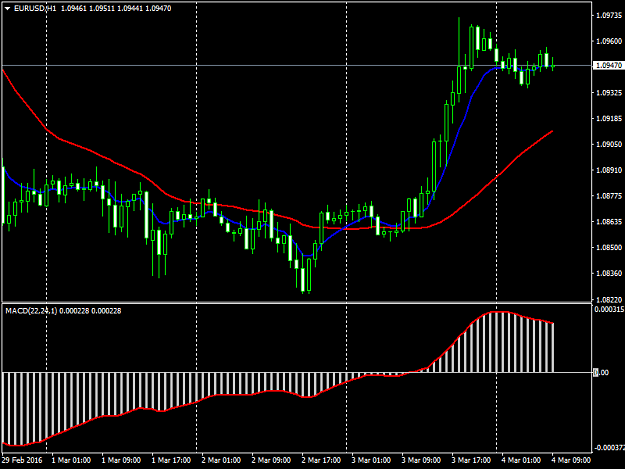The height and width of the screenshot is (469, 625).
Task: Click the time label 1 Mar 01:00
Action: tap(71, 460)
